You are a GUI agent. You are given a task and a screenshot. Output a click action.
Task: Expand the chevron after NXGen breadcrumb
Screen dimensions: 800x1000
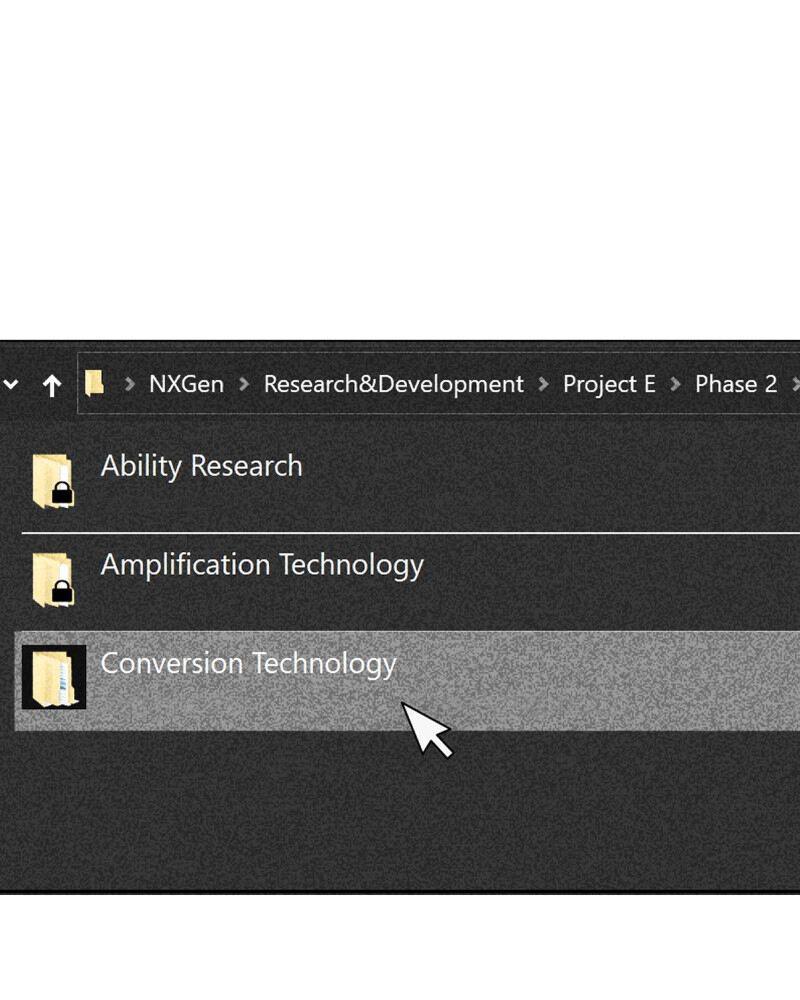pos(244,385)
